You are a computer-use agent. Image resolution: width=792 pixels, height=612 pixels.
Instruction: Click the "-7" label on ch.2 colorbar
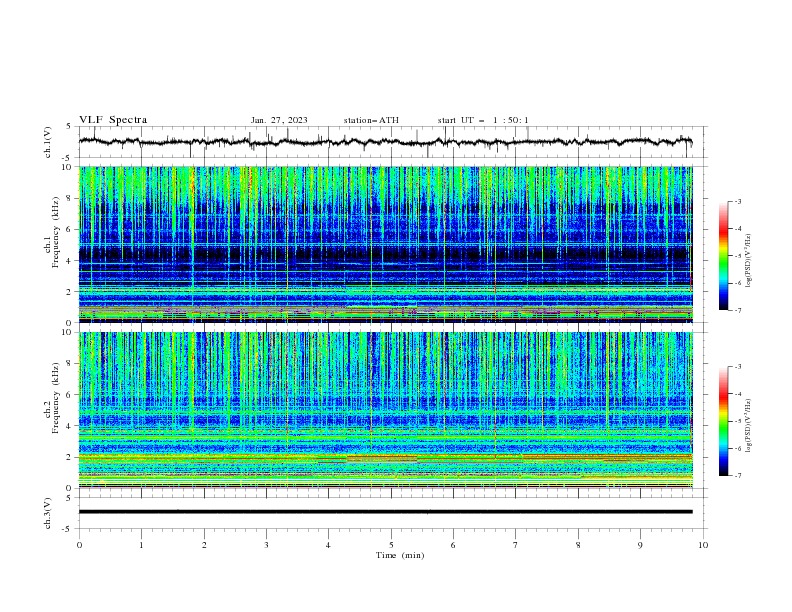click(x=738, y=475)
